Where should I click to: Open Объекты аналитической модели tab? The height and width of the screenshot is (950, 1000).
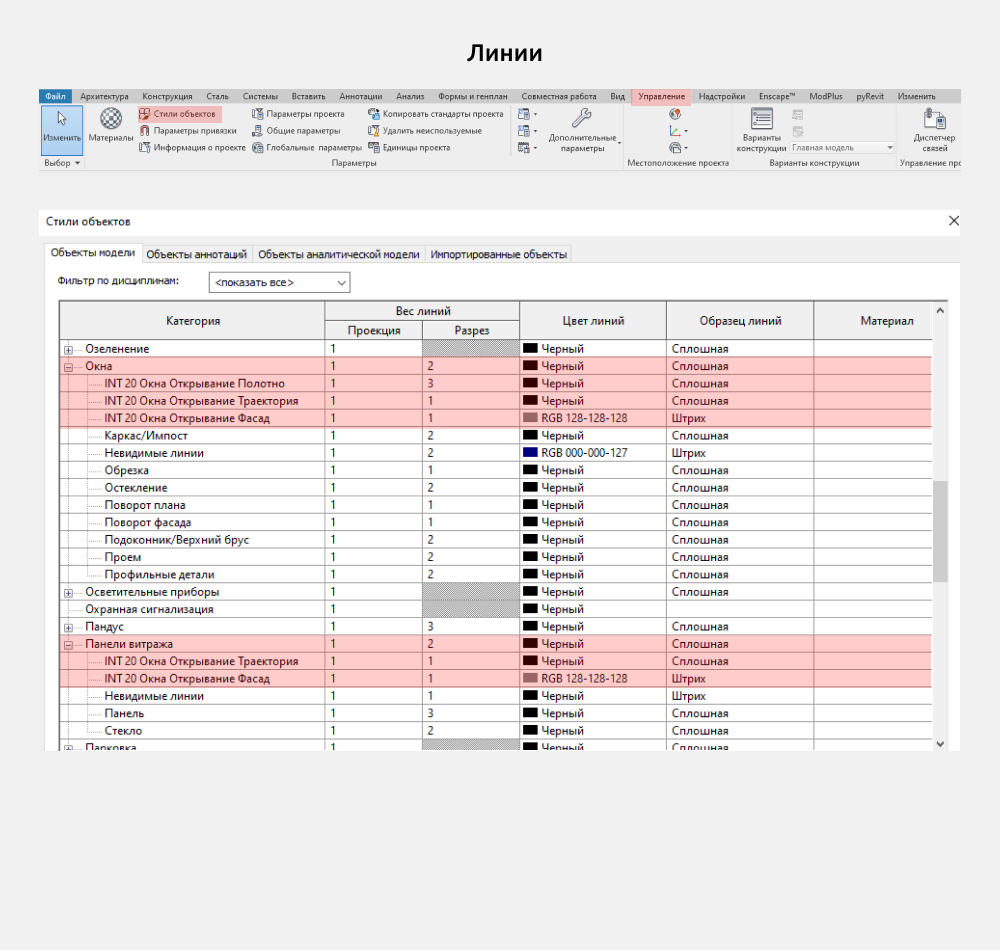(x=339, y=254)
